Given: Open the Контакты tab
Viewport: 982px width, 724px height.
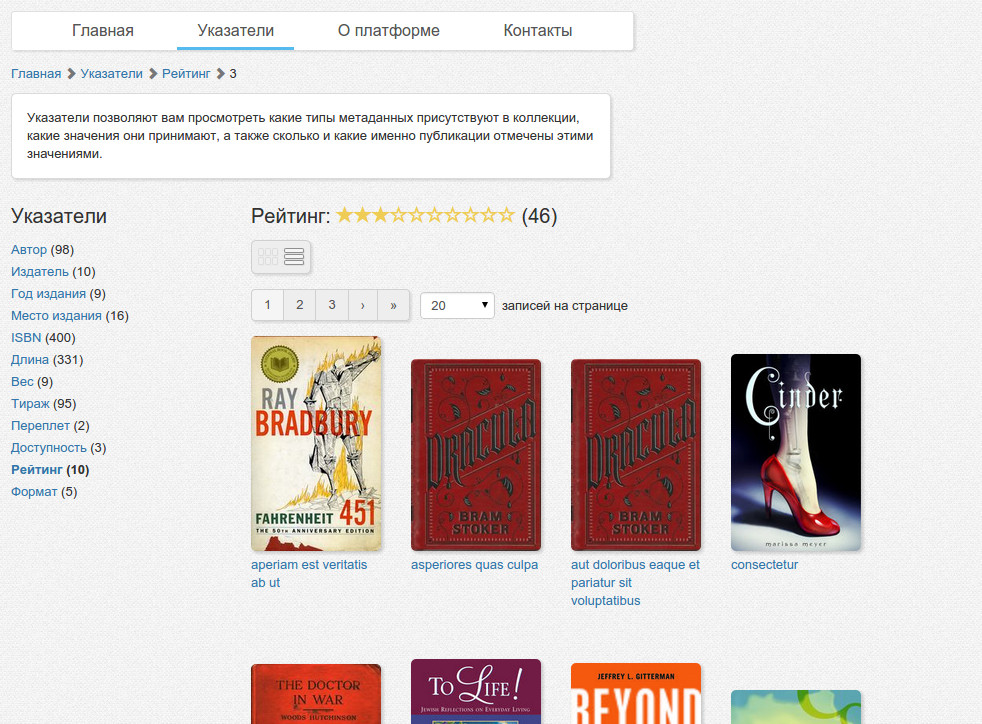Looking at the screenshot, I should [x=538, y=31].
